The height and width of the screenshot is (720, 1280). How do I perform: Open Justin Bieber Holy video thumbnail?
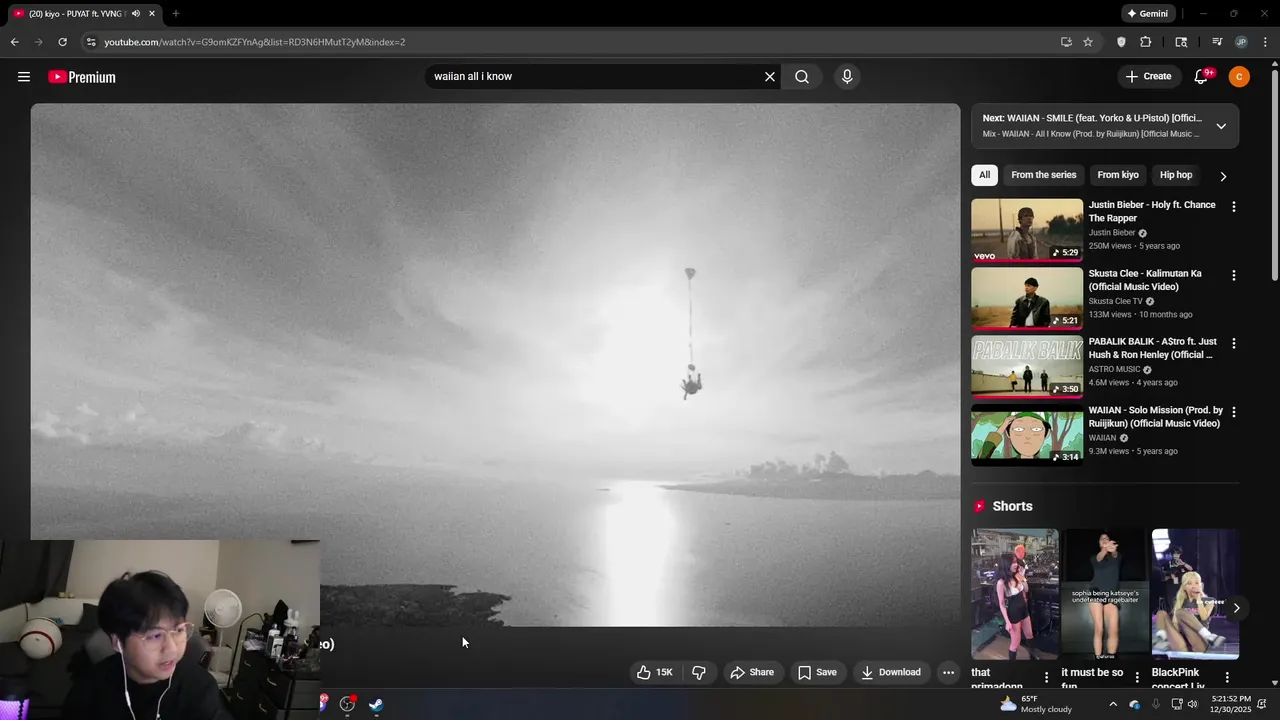click(1027, 230)
